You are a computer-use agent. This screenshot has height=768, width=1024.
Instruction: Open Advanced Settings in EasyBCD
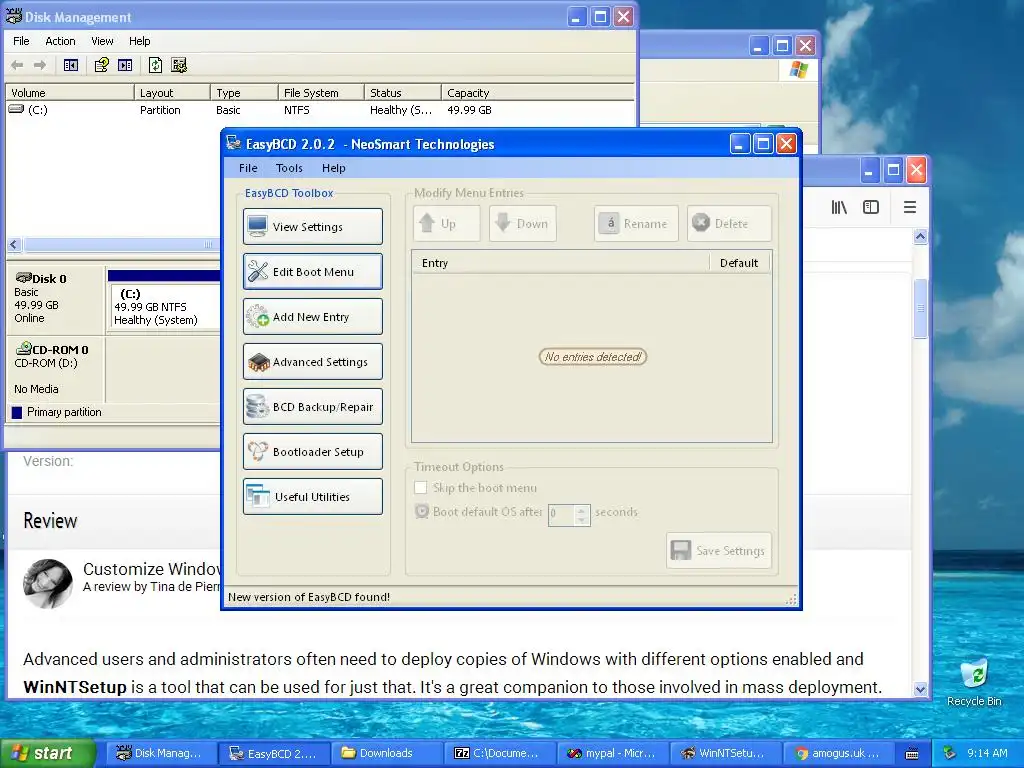313,362
